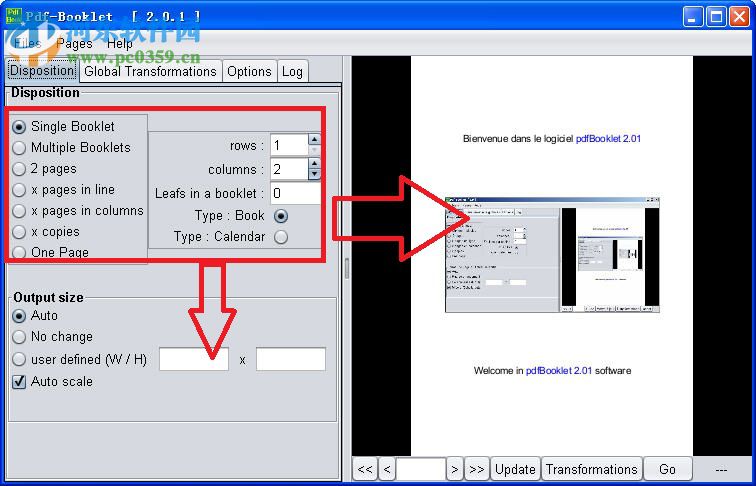Choose the x copies option
756x486 pixels.
(x=19, y=232)
